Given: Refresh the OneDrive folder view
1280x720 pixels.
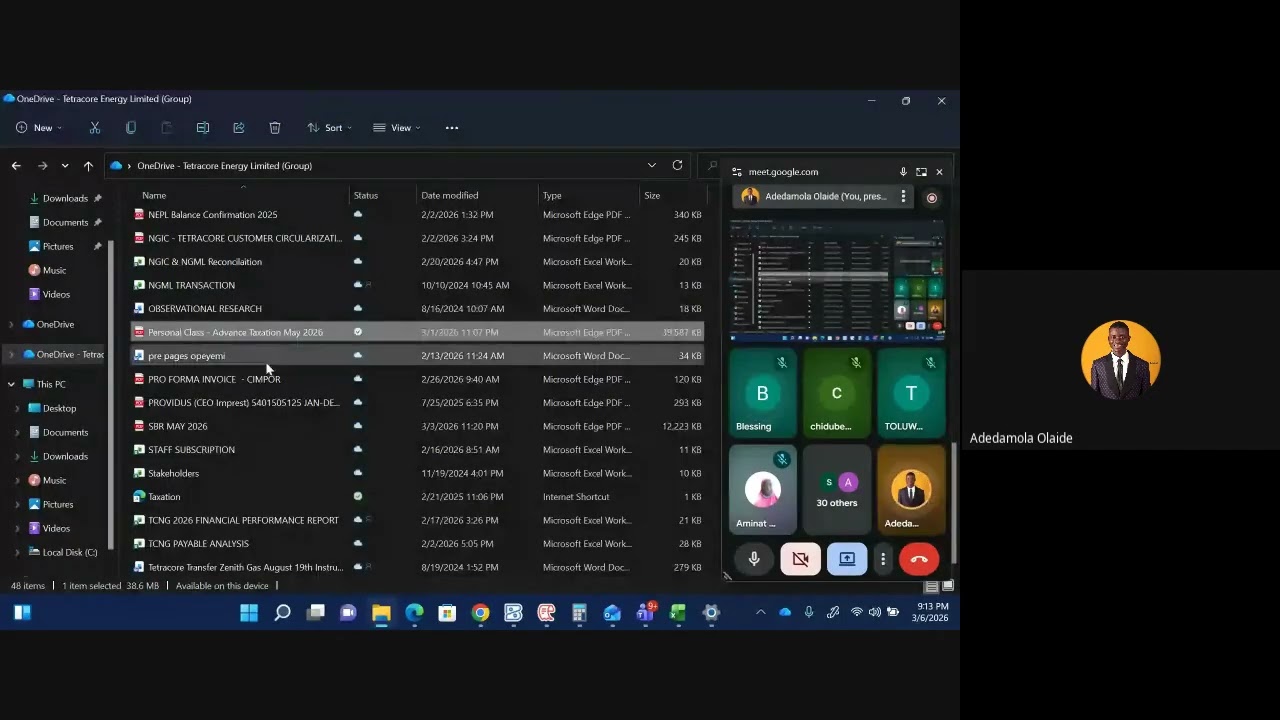Looking at the screenshot, I should click(x=677, y=165).
